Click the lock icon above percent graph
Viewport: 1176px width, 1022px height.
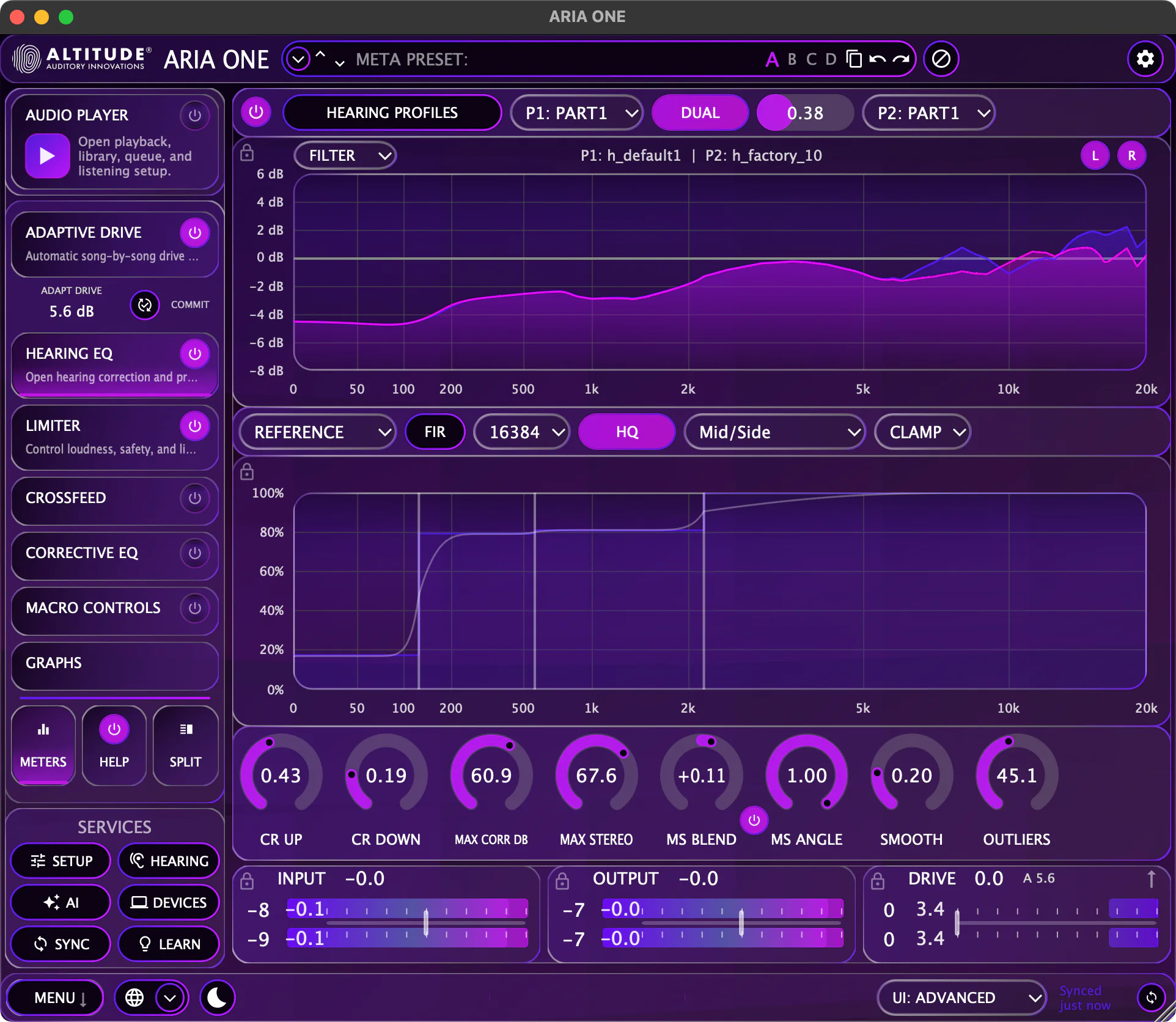tap(247, 471)
